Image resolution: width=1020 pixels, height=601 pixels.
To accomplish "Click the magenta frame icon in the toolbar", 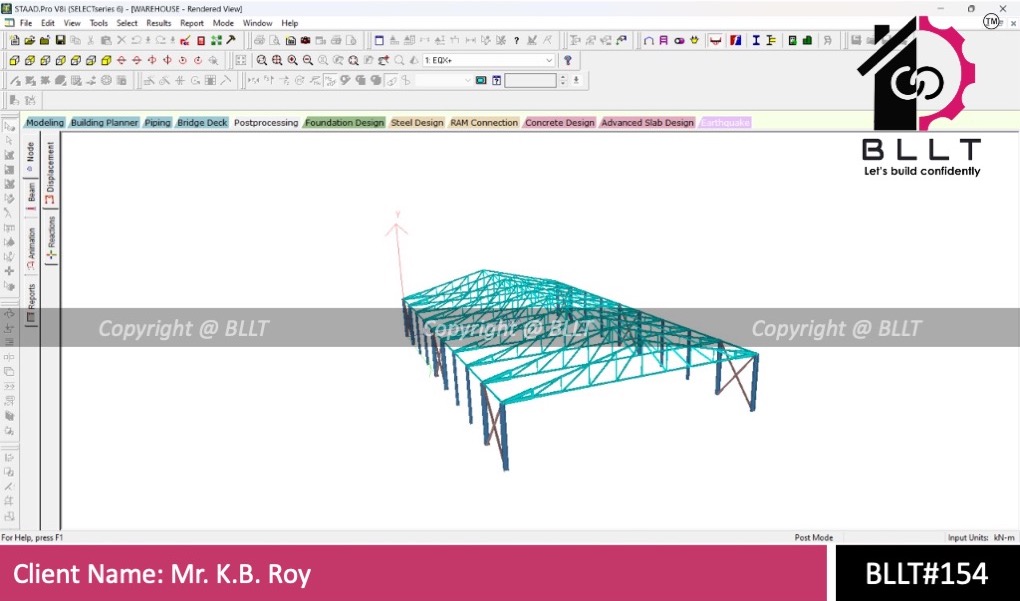I will [x=664, y=40].
